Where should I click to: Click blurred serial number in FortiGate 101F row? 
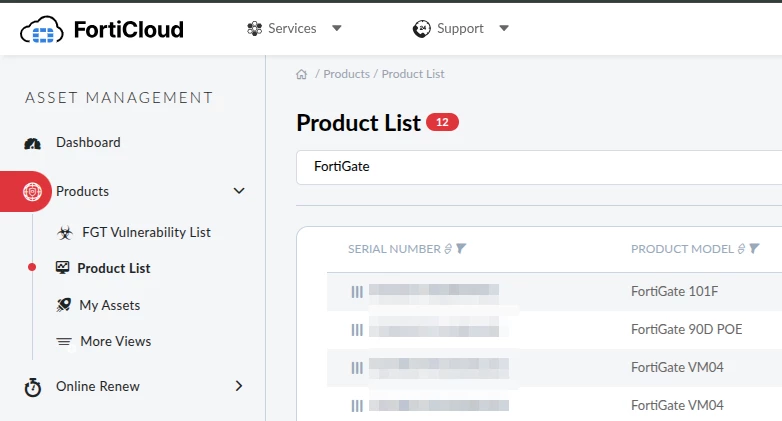(x=434, y=292)
